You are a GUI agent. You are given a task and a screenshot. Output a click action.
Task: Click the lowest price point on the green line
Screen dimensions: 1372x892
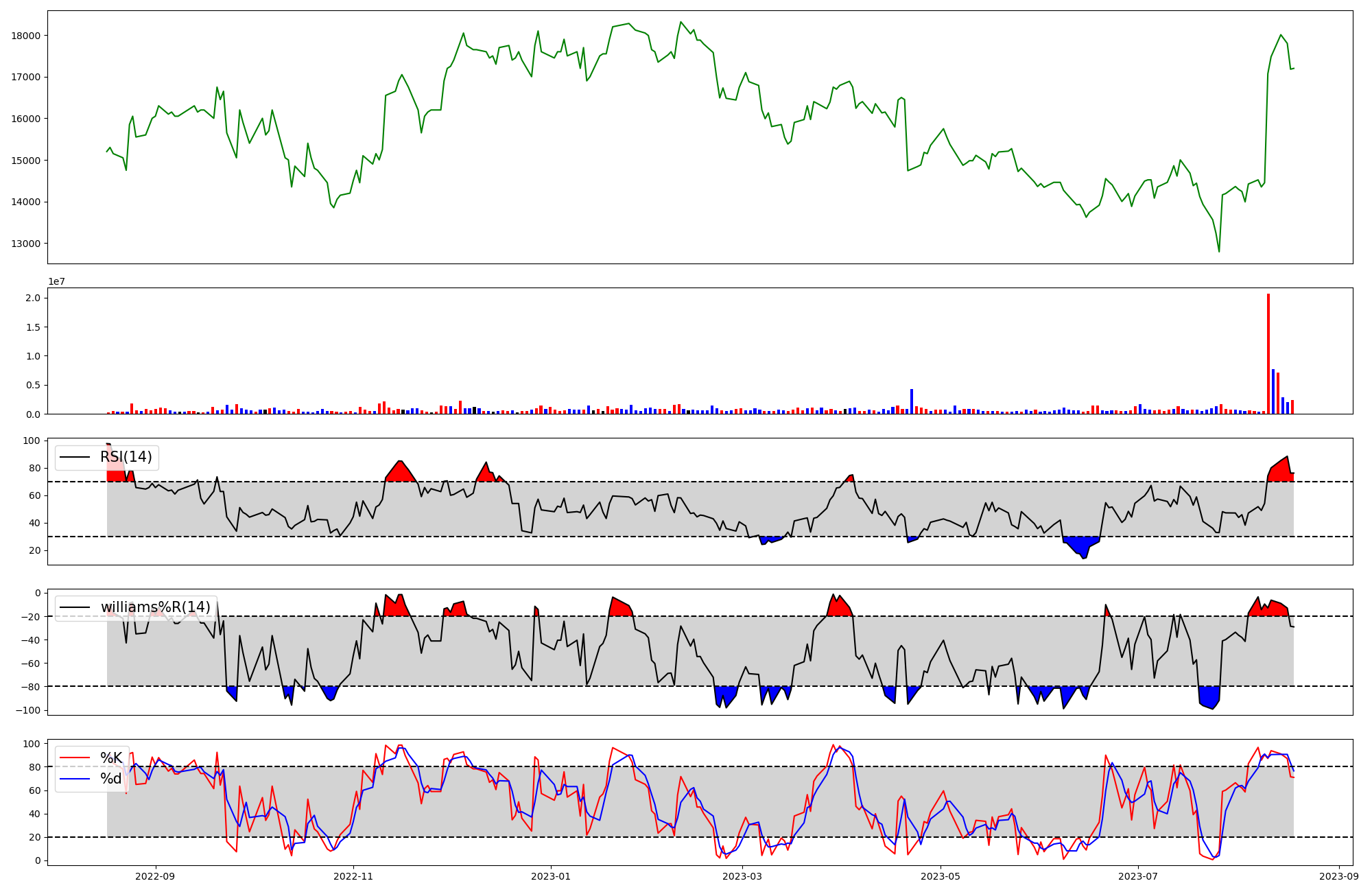1219,251
